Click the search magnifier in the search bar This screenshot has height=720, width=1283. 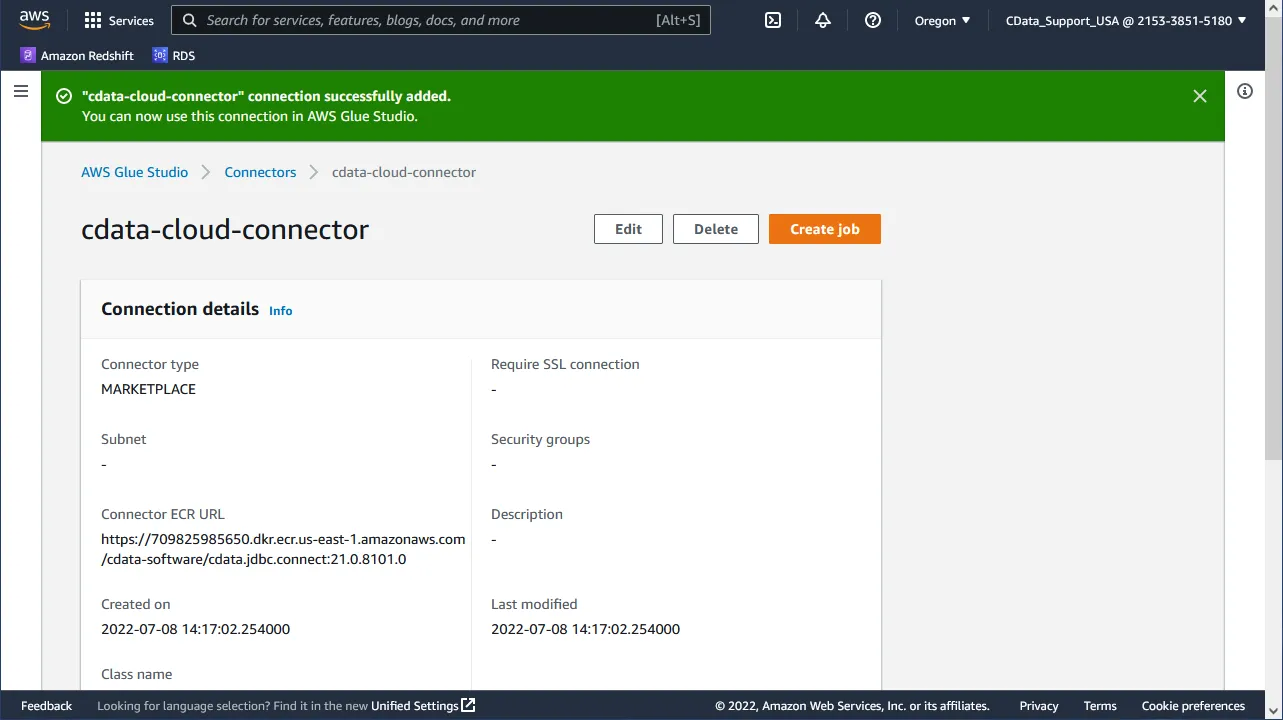point(189,20)
